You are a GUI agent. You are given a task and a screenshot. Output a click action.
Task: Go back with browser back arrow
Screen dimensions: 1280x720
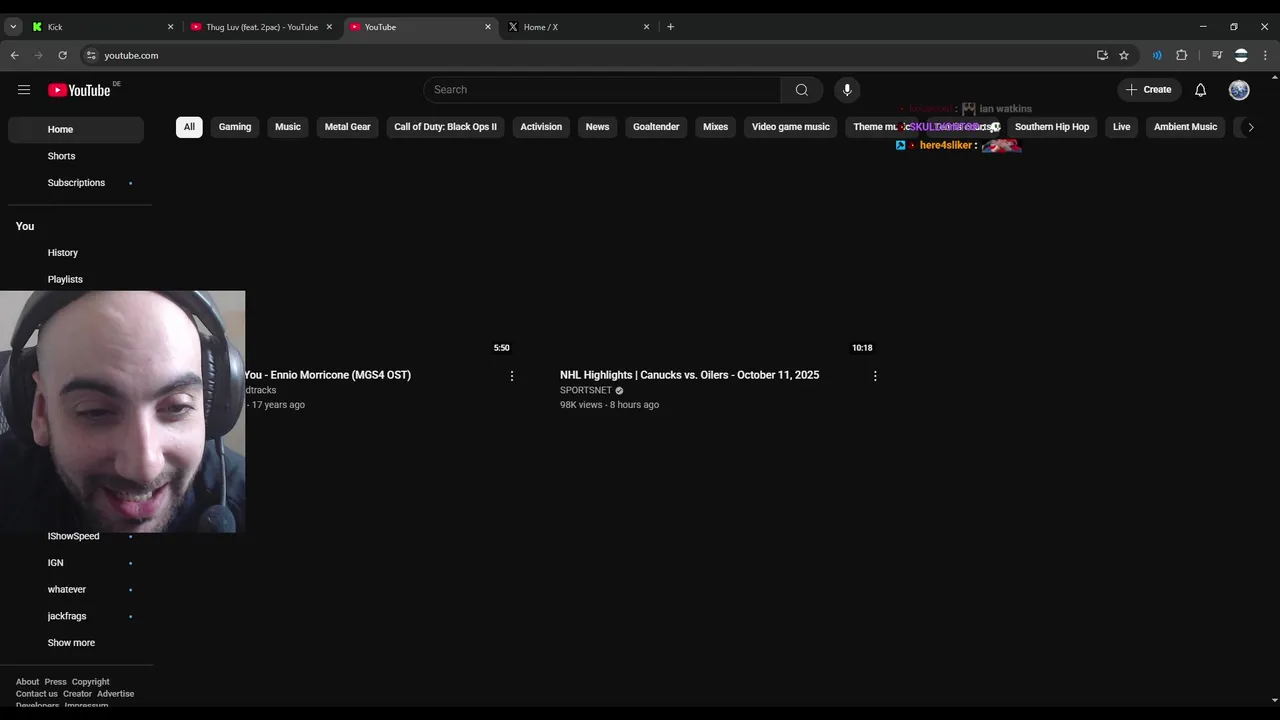[x=14, y=55]
